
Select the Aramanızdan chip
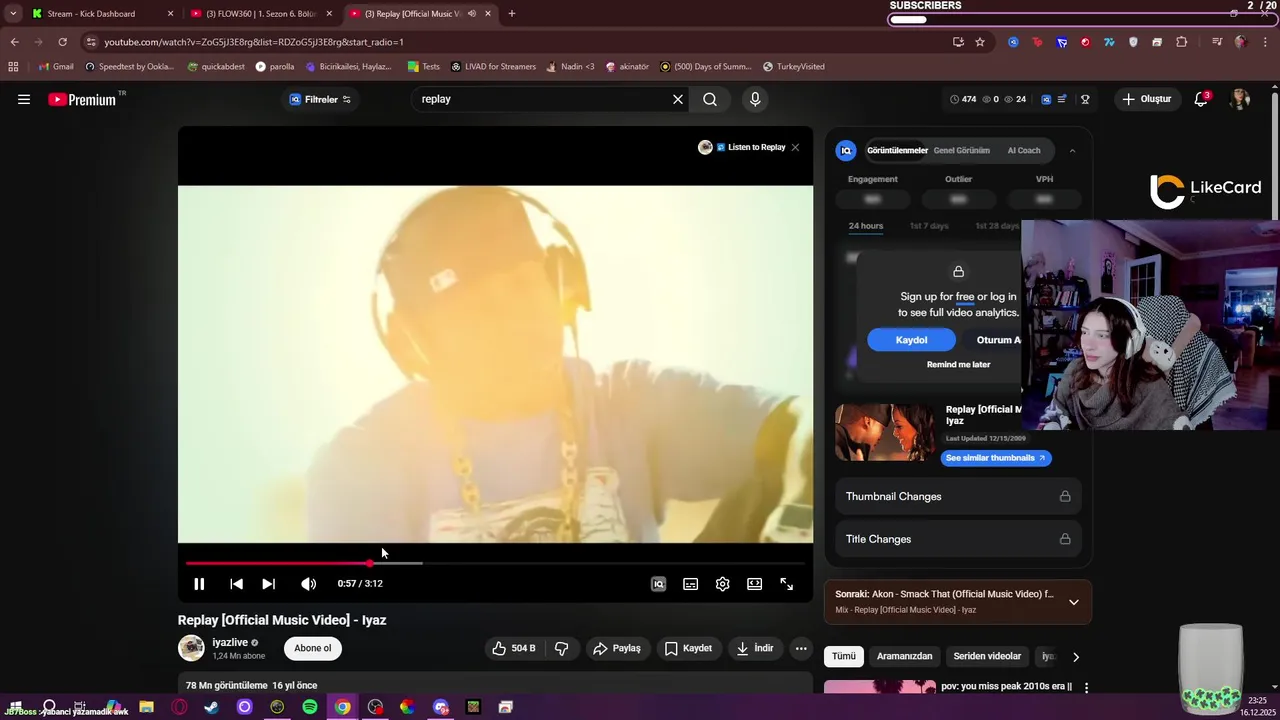pyautogui.click(x=904, y=656)
